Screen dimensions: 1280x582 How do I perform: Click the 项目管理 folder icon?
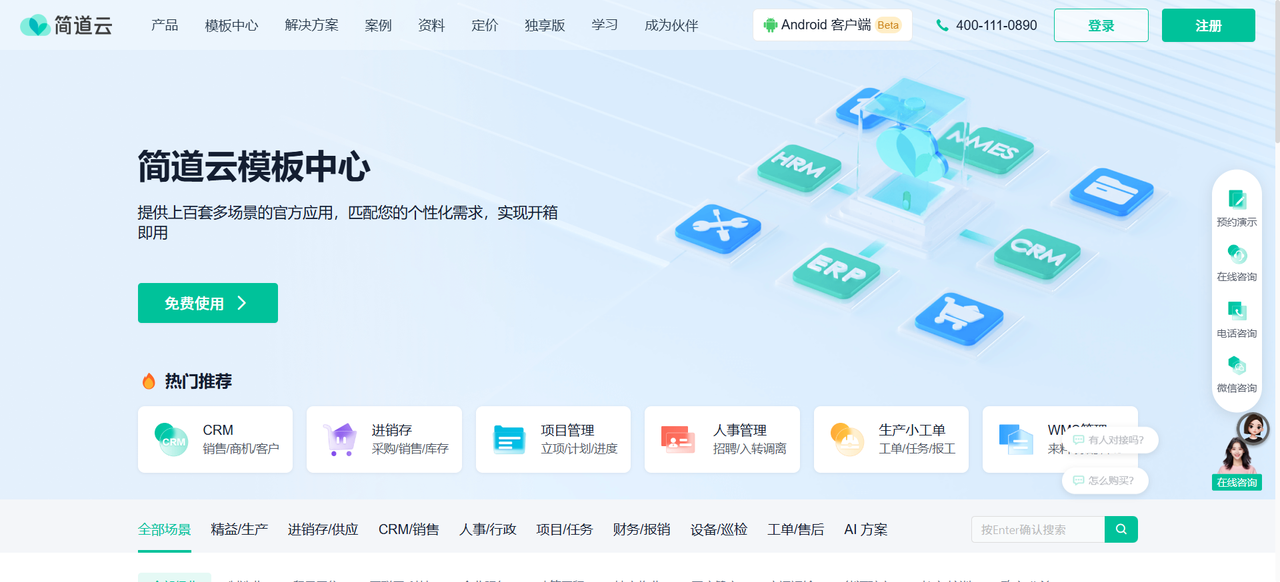[x=509, y=439]
